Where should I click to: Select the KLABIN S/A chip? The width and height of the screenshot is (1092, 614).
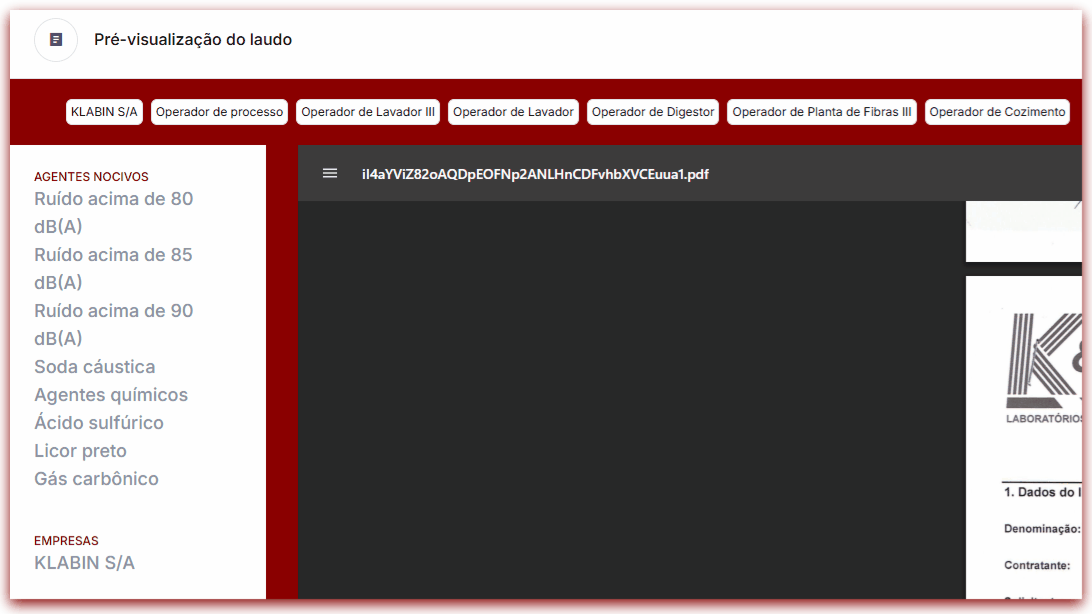104,112
